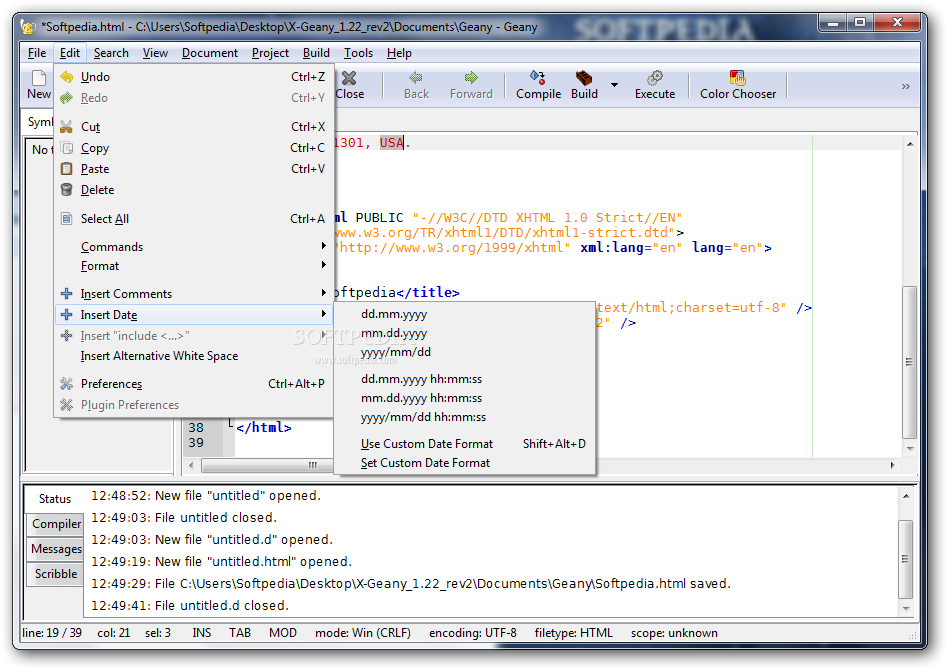Select Set Custom Date Format
The width and height of the screenshot is (948, 670).
click(x=464, y=463)
